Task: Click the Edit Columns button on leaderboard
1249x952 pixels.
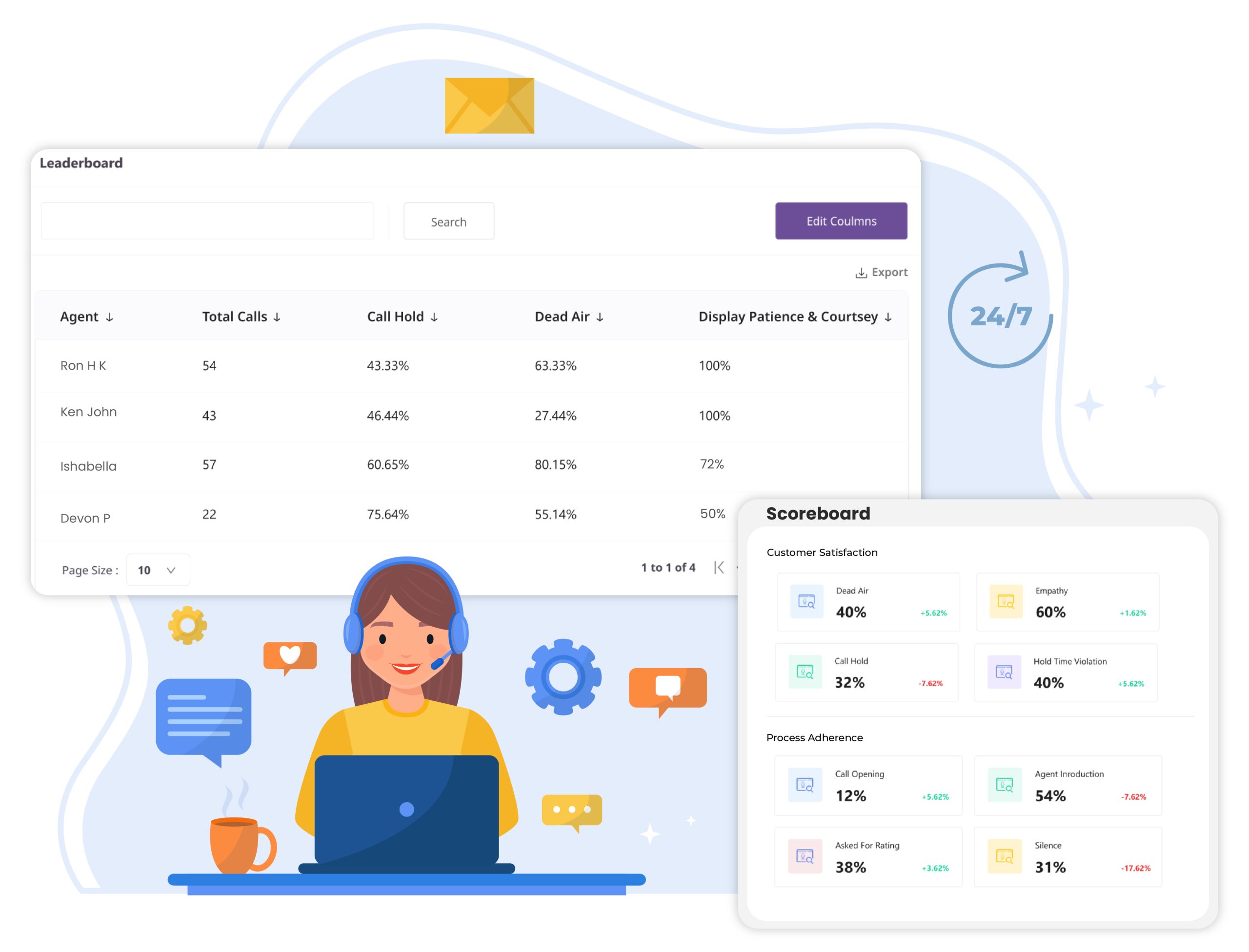Action: (x=839, y=221)
